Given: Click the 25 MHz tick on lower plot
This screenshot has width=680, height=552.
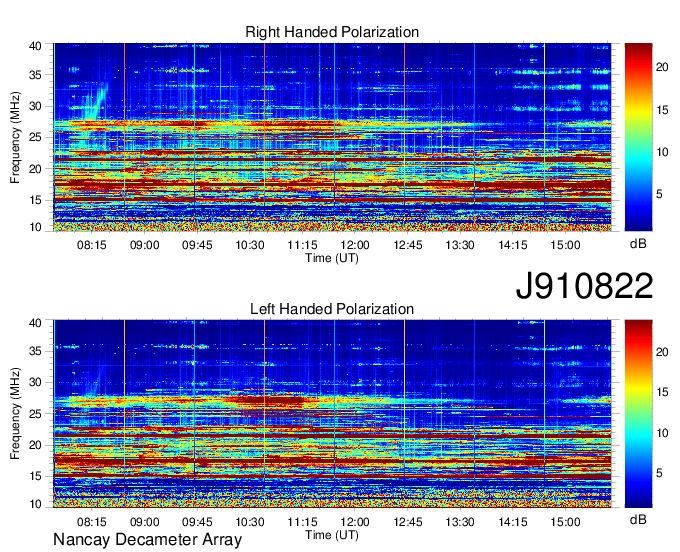Looking at the screenshot, I should [35, 414].
